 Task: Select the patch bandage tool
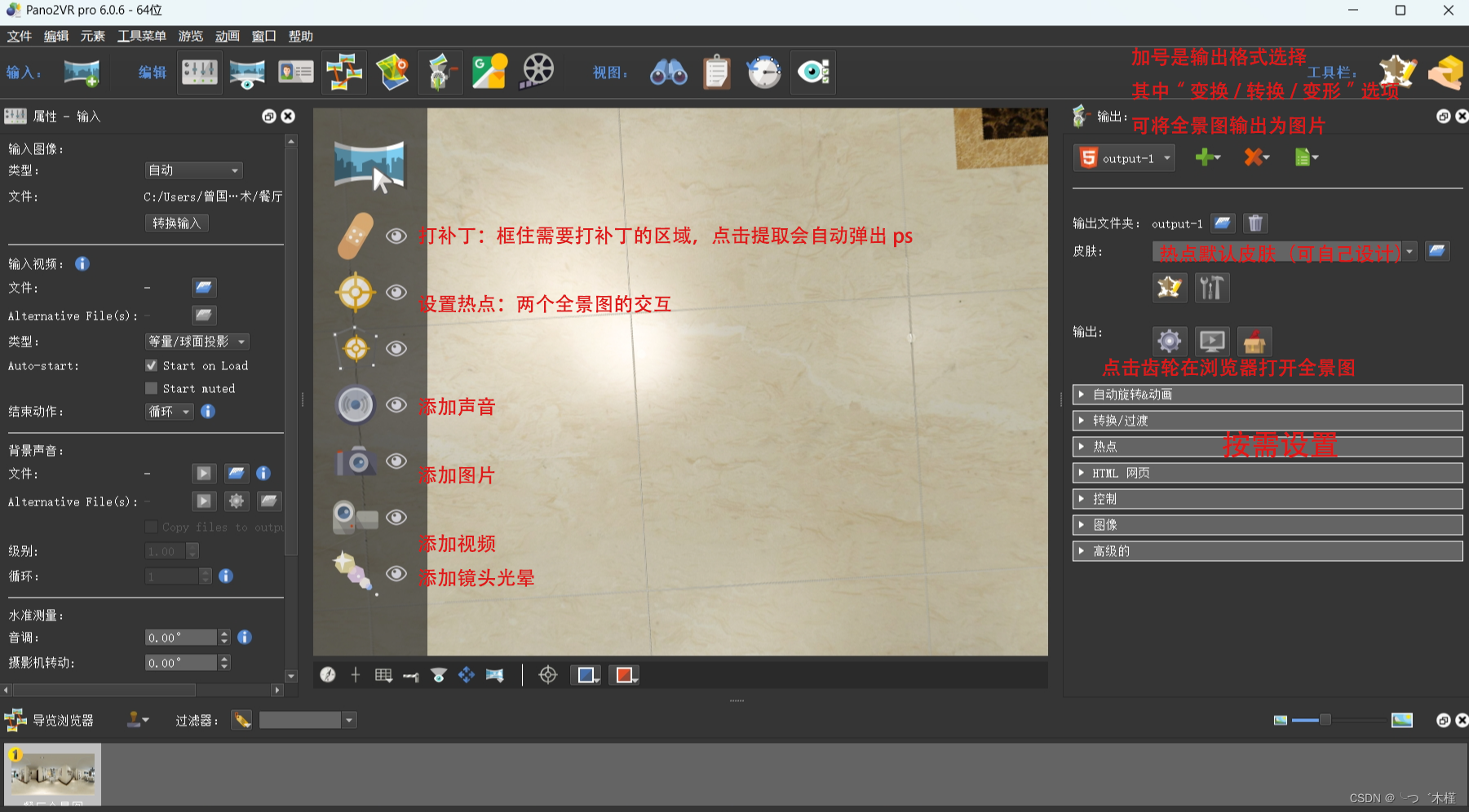click(x=356, y=236)
